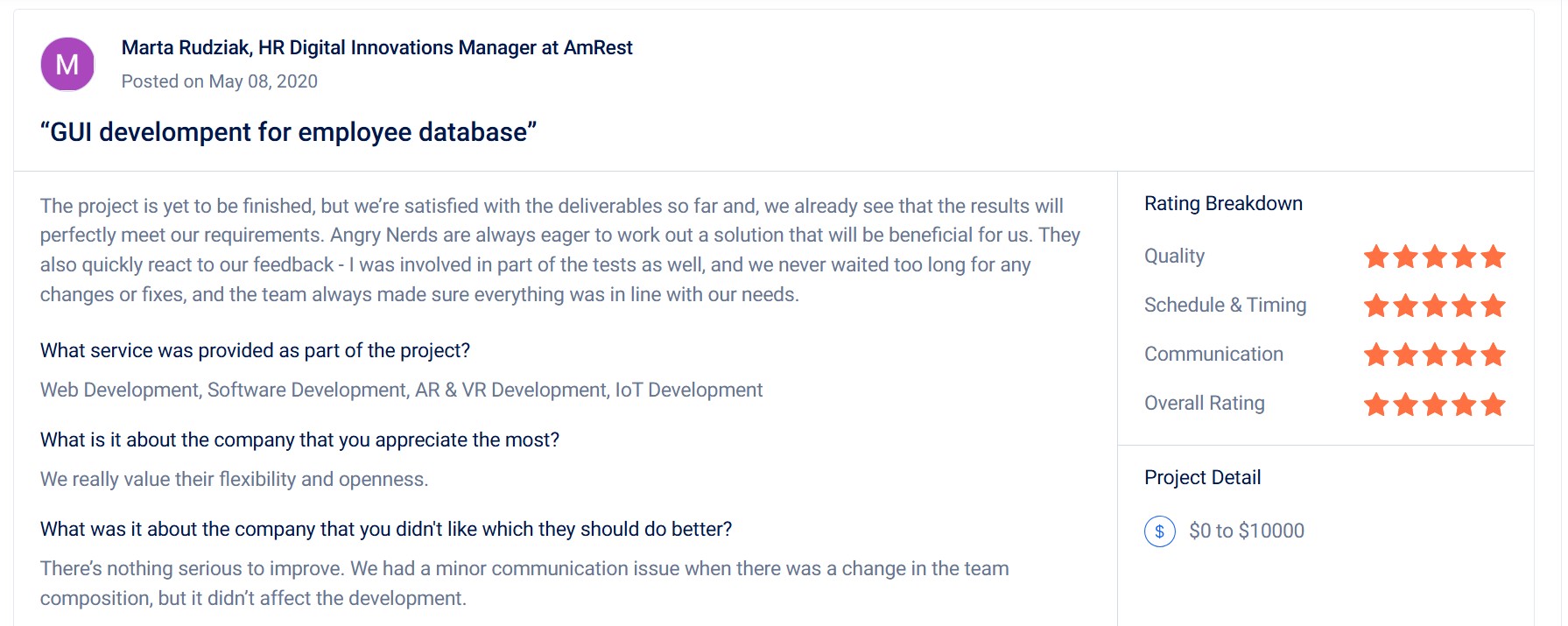Screen dimensions: 1568x626
Task: Click the fifth Quality rating star
Action: (x=1494, y=257)
